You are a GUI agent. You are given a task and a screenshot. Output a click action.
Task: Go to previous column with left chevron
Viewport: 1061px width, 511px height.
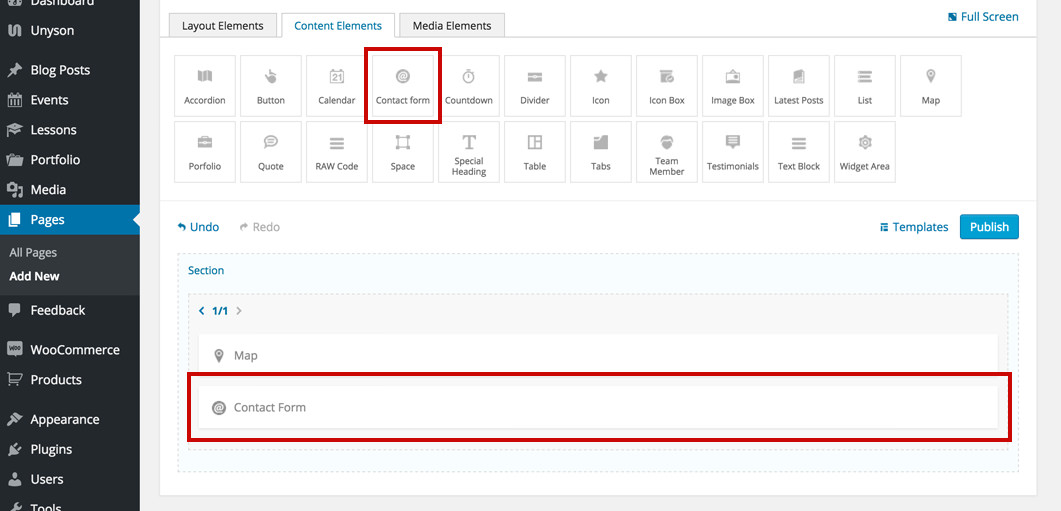pyautogui.click(x=201, y=311)
